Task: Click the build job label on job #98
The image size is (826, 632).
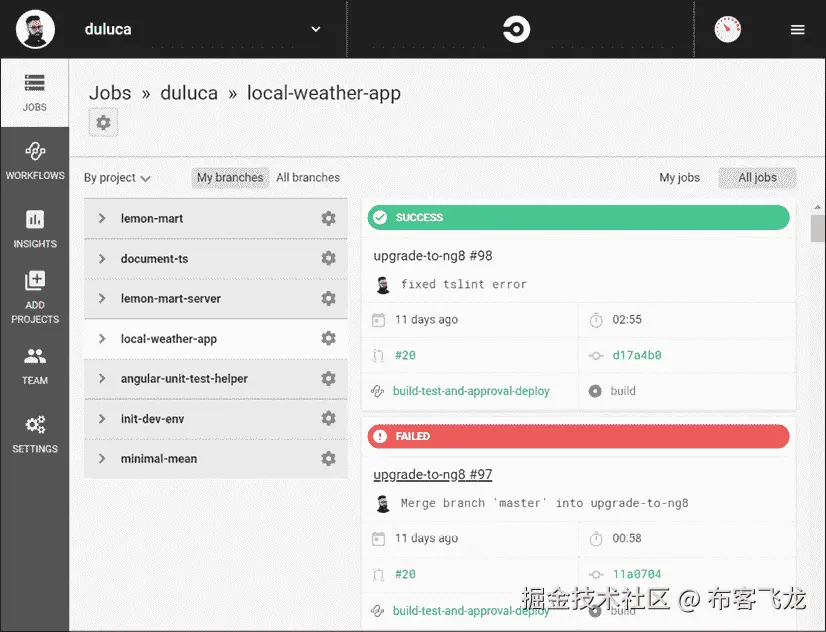Action: tap(623, 391)
